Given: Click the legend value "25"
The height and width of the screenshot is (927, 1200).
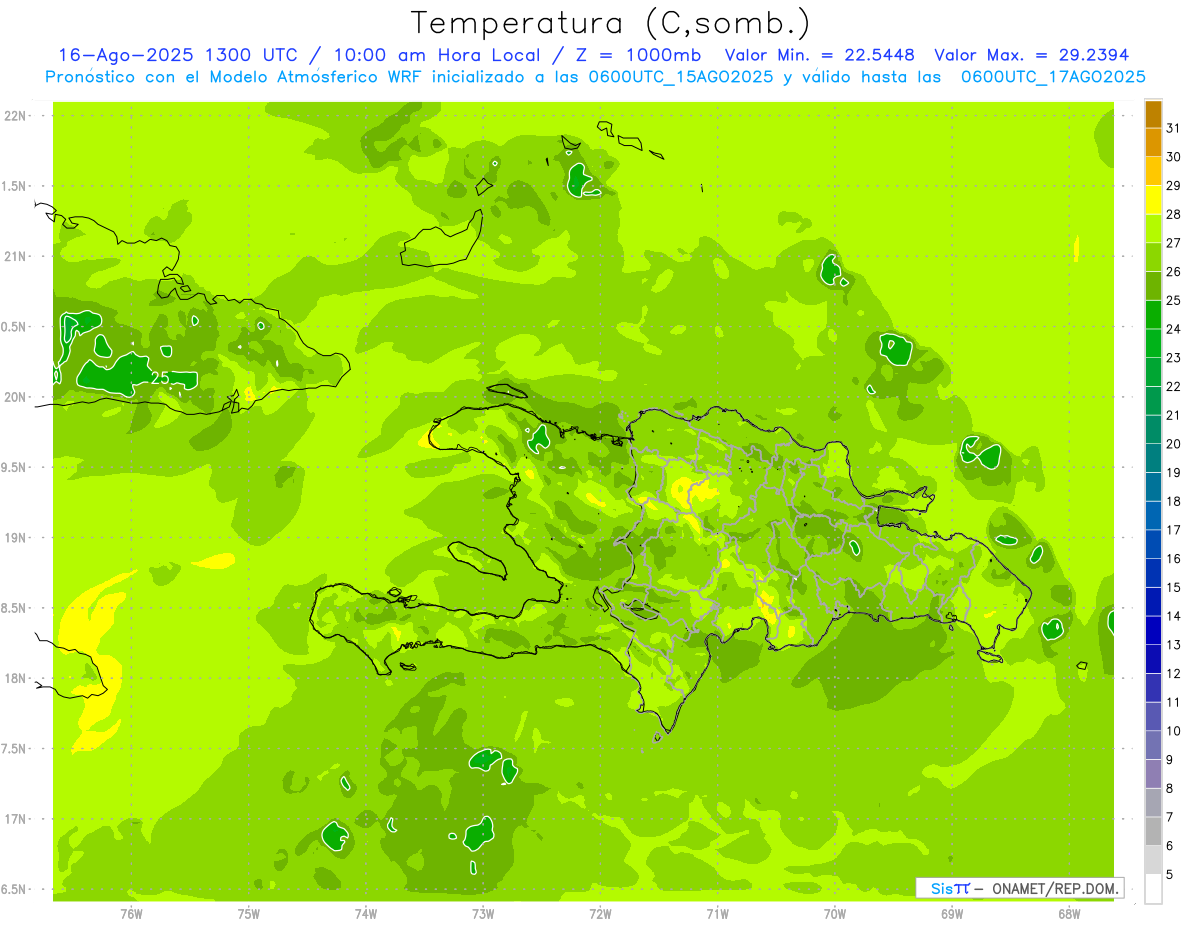Looking at the screenshot, I should pos(1174,300).
